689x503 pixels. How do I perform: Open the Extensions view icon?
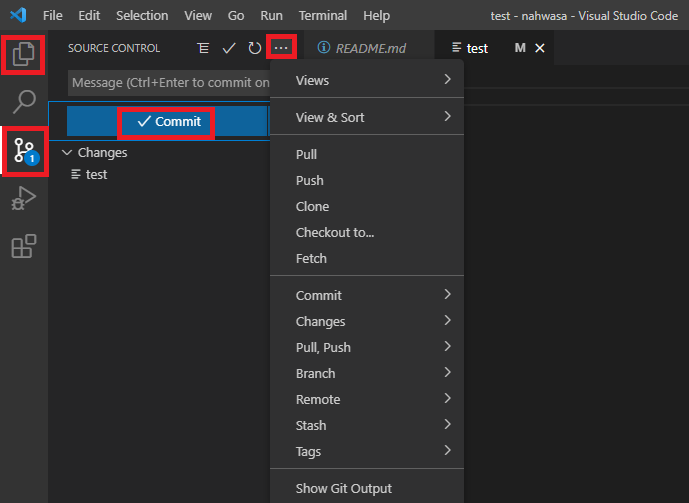(24, 246)
